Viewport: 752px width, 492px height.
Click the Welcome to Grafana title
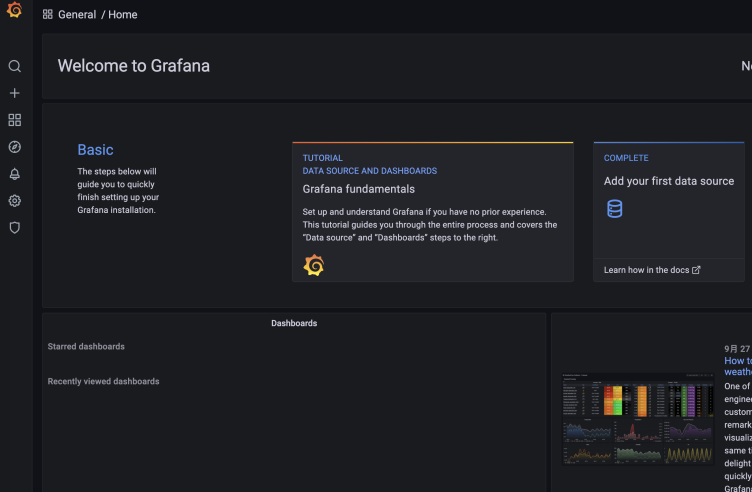(x=134, y=66)
